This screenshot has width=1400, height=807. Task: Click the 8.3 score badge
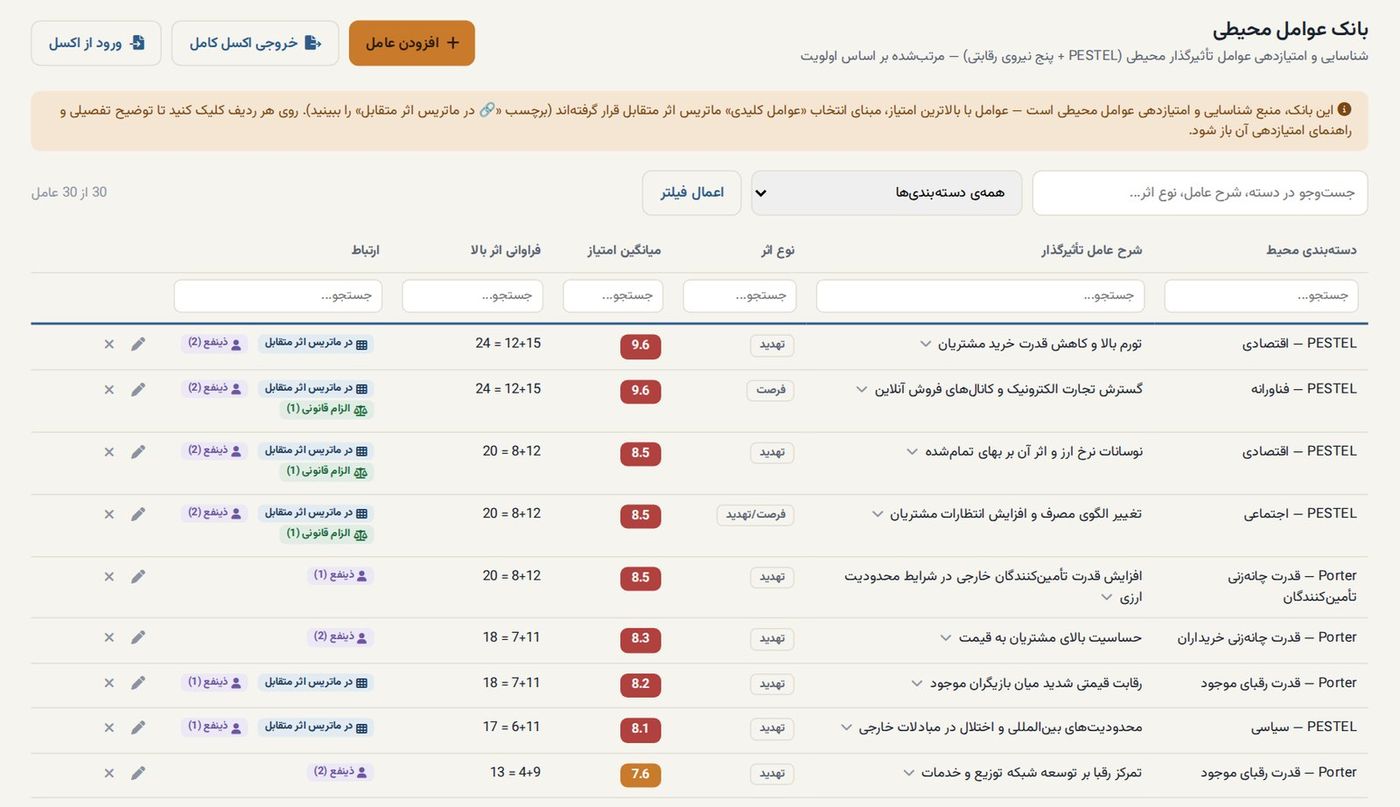tap(641, 639)
